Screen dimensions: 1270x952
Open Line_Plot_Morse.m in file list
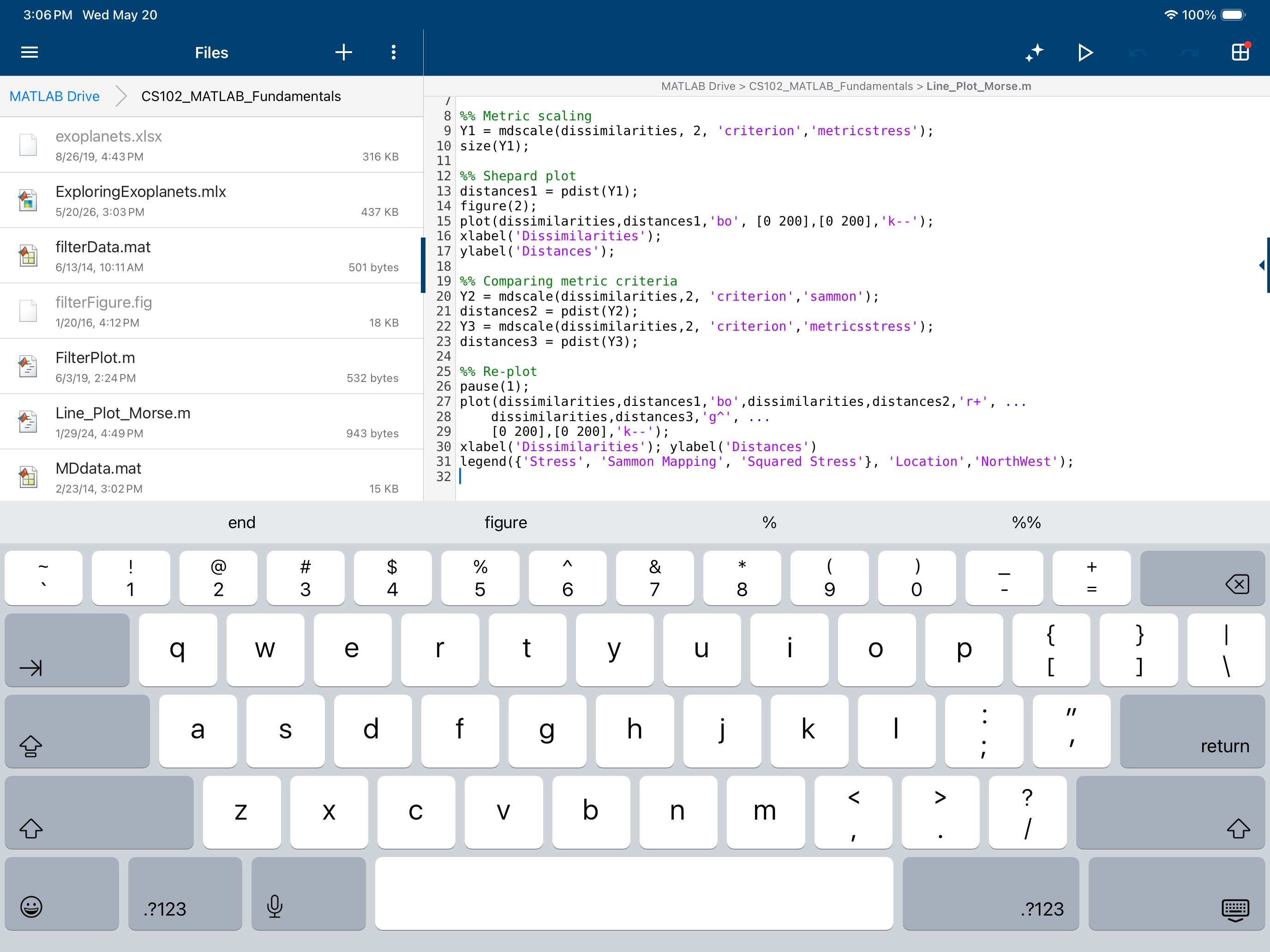[x=211, y=422]
